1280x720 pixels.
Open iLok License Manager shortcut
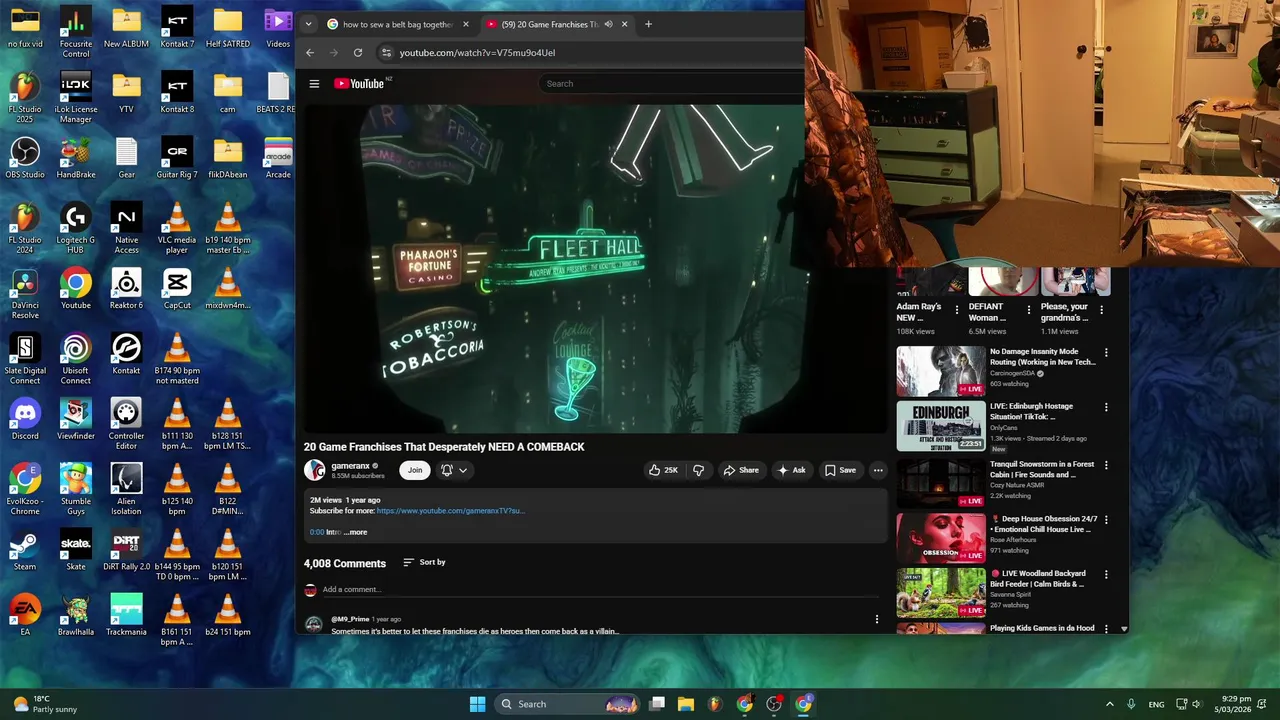(x=76, y=98)
